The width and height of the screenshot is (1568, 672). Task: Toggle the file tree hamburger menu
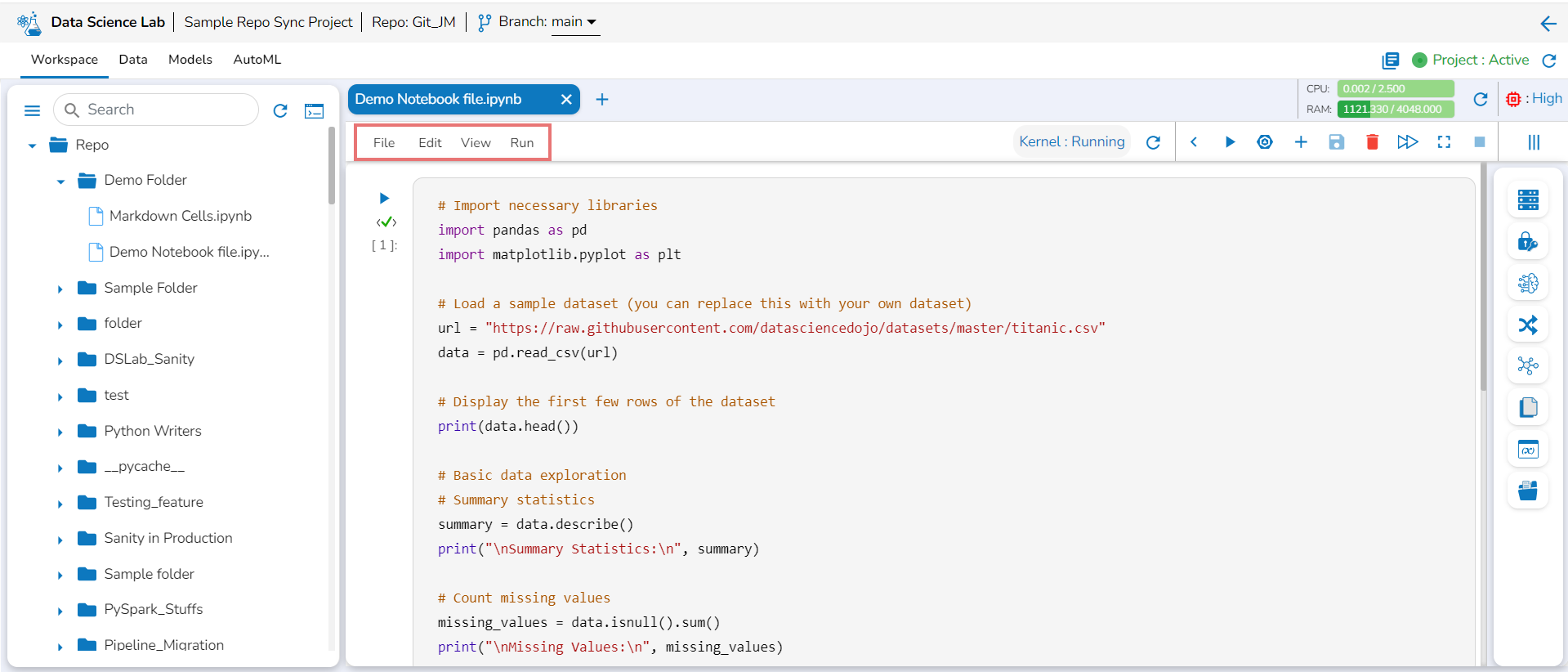[x=33, y=110]
